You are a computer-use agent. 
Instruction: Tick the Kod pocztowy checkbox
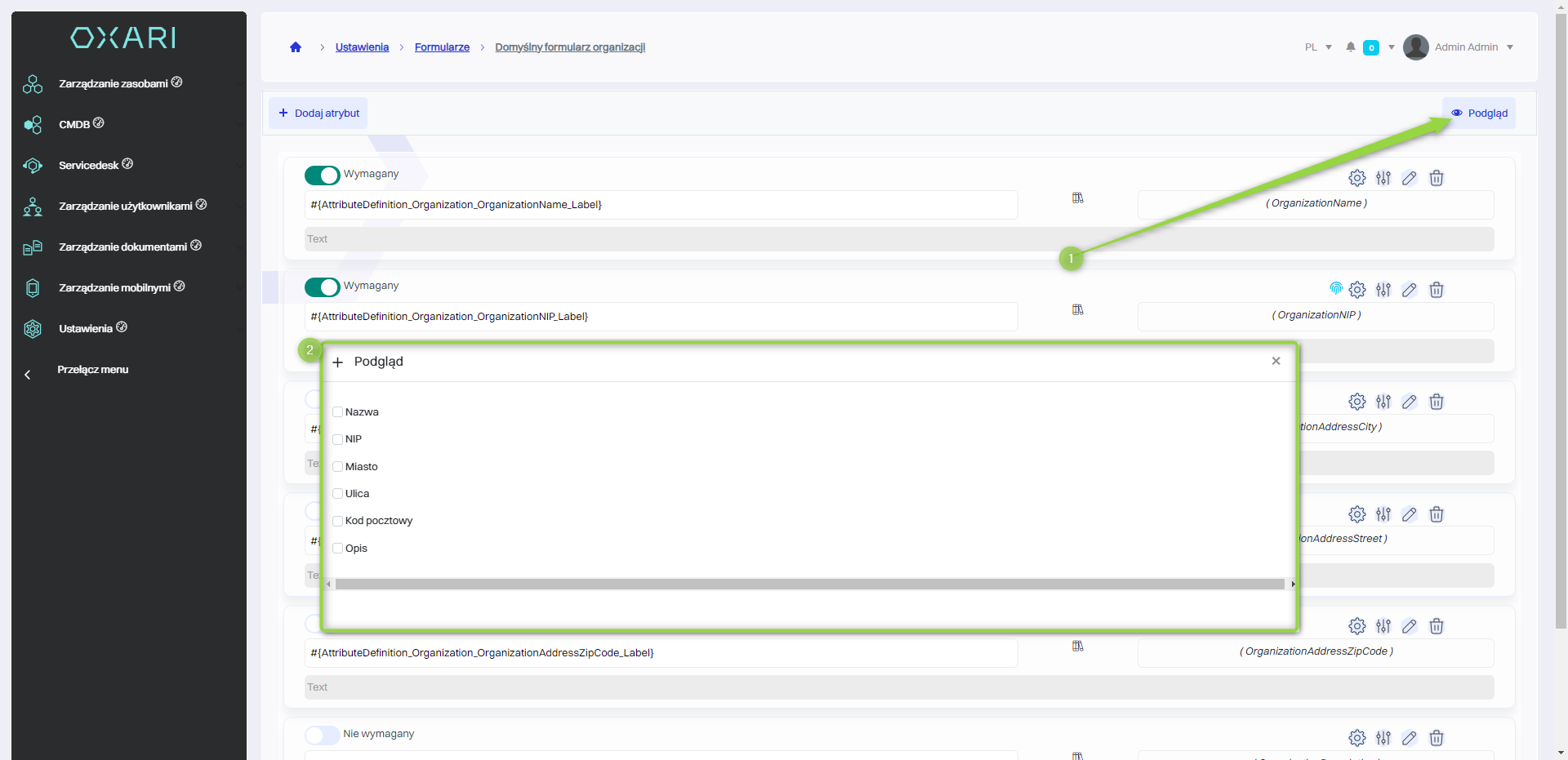pyautogui.click(x=337, y=521)
